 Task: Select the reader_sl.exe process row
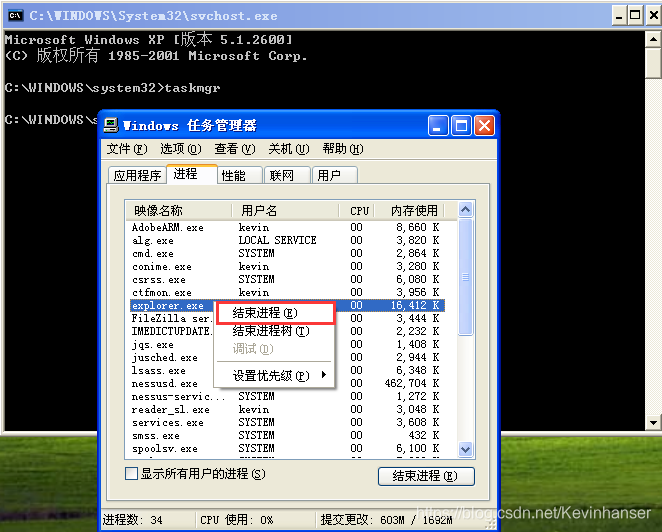pyautogui.click(x=287, y=410)
